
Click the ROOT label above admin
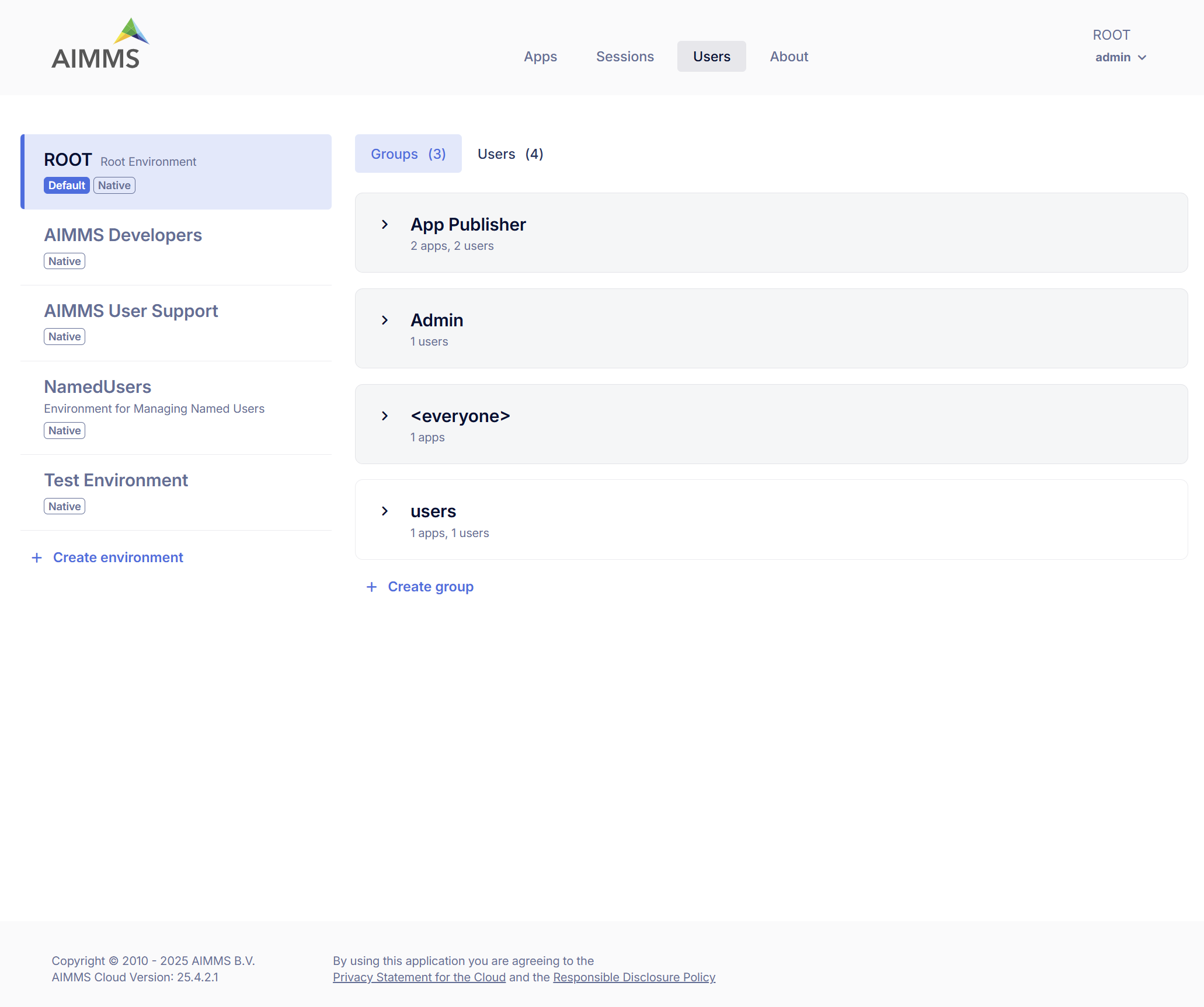(x=1111, y=35)
